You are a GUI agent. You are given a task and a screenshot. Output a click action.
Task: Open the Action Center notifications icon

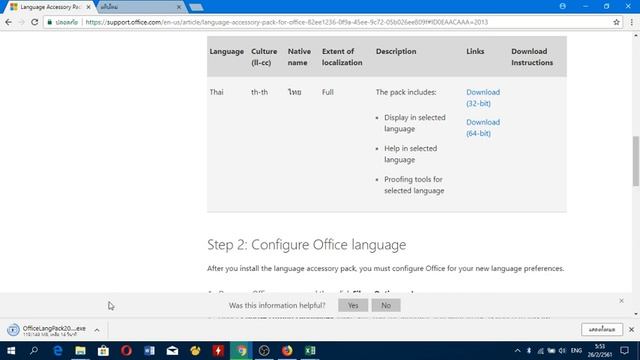click(624, 351)
